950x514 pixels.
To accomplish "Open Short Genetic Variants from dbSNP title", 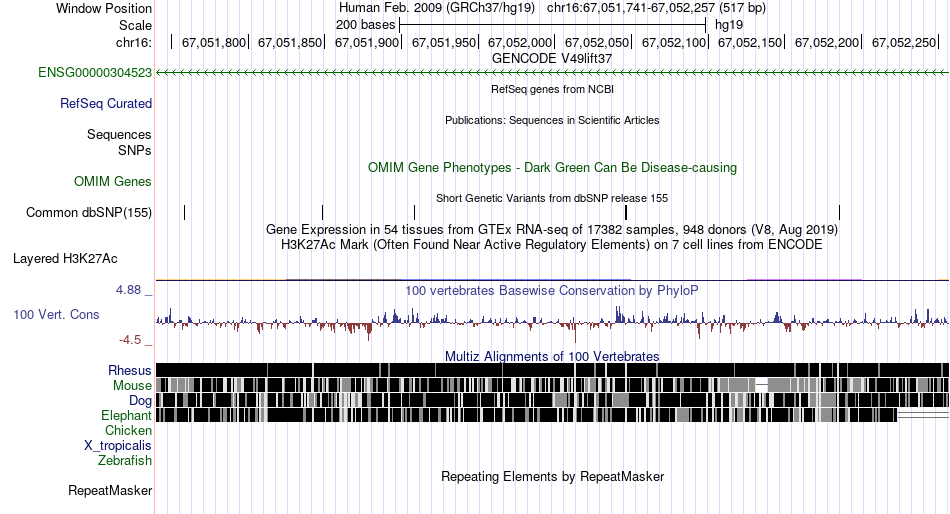I will pyautogui.click(x=552, y=198).
